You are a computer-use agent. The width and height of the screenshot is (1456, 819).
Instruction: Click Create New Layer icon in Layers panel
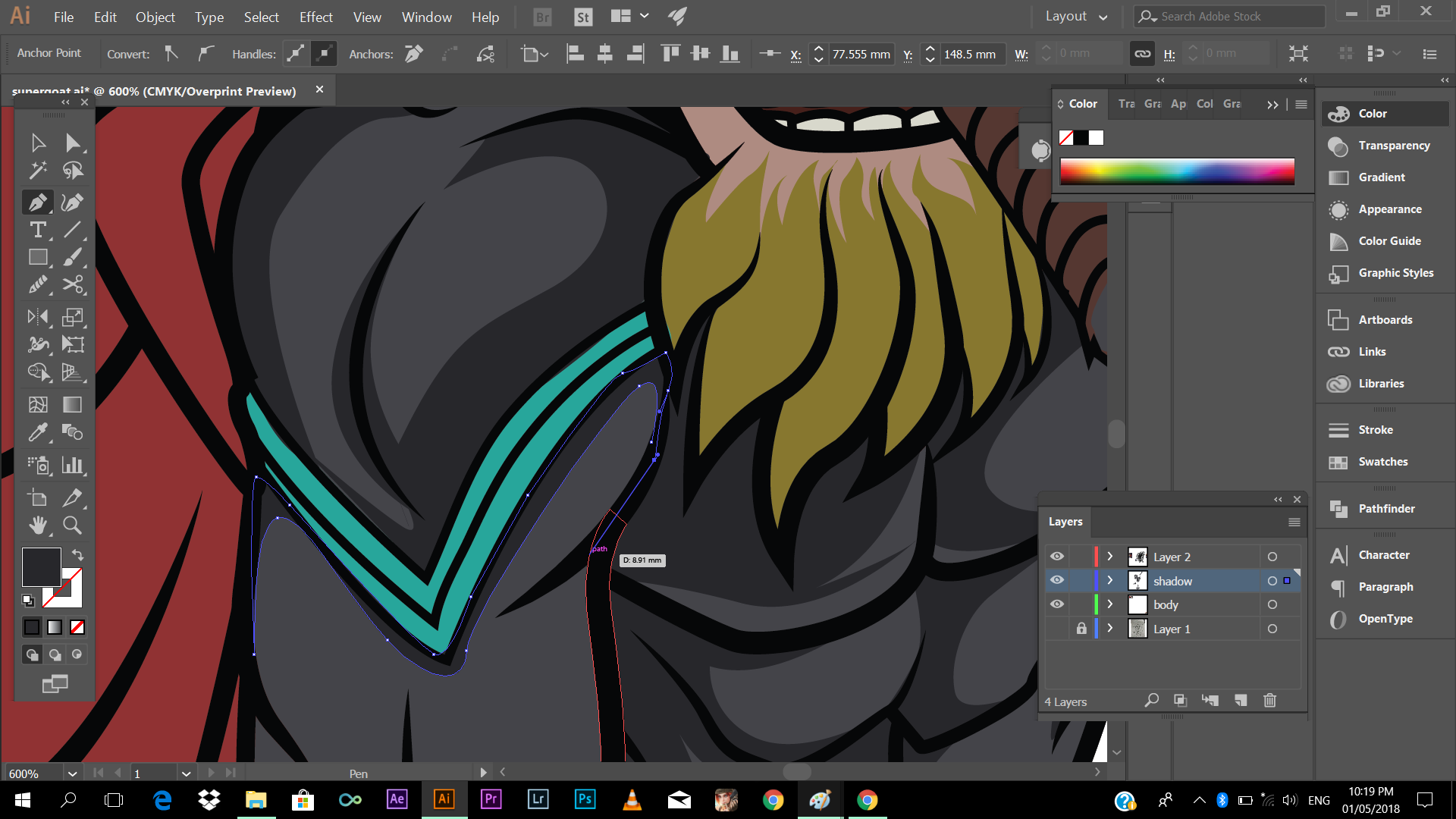[x=1241, y=701]
